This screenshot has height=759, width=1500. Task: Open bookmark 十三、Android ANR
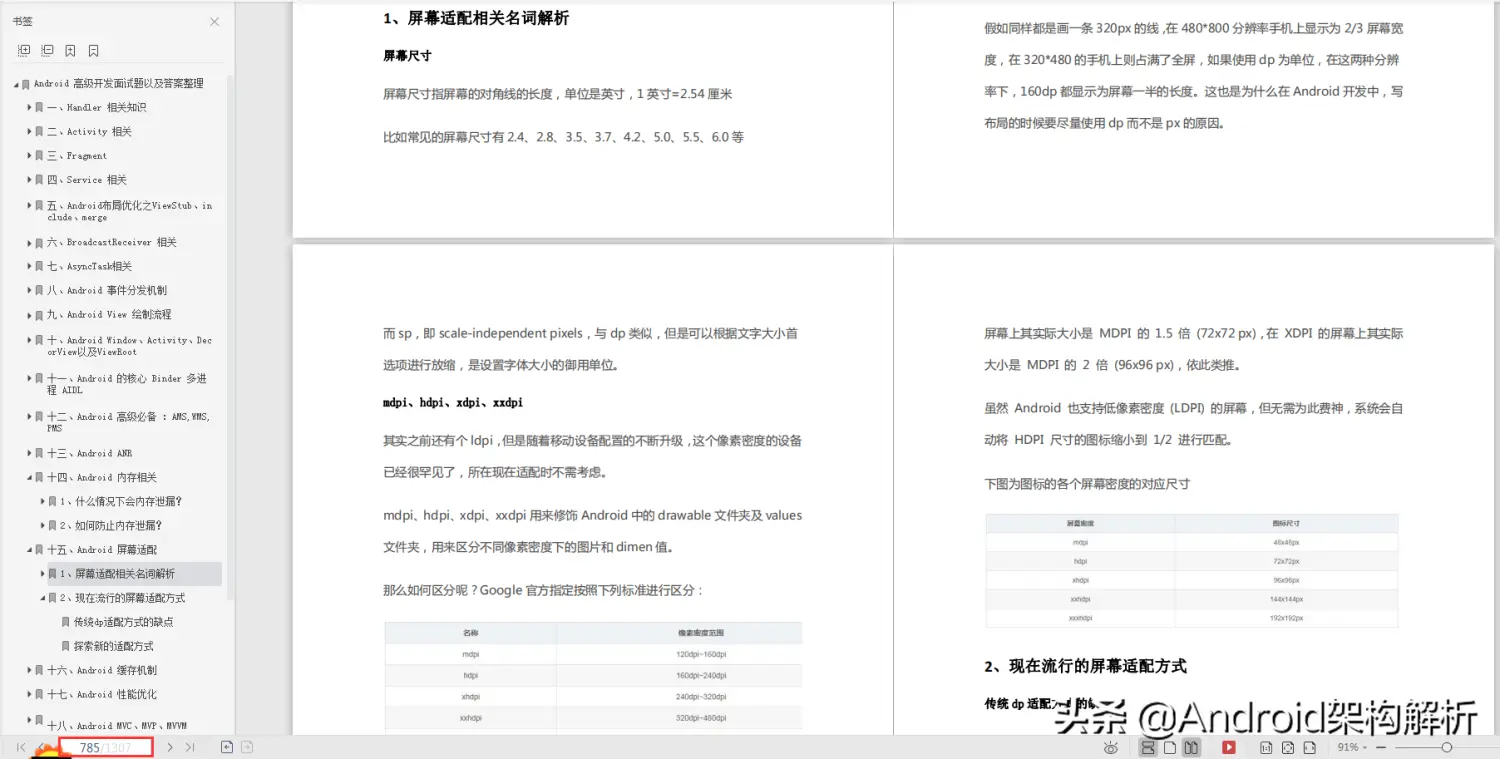pos(89,453)
